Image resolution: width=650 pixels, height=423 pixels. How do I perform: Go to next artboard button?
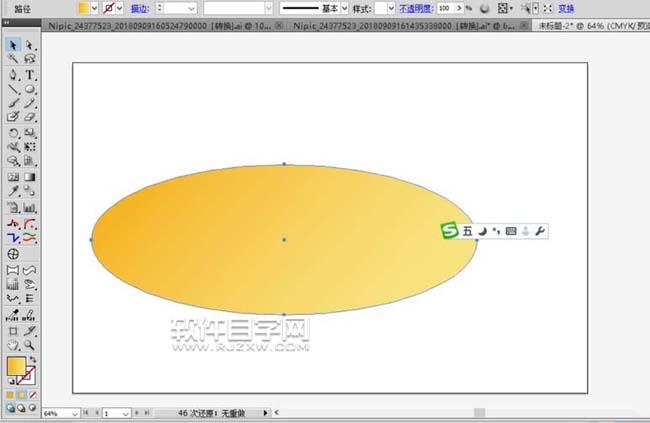[137, 413]
